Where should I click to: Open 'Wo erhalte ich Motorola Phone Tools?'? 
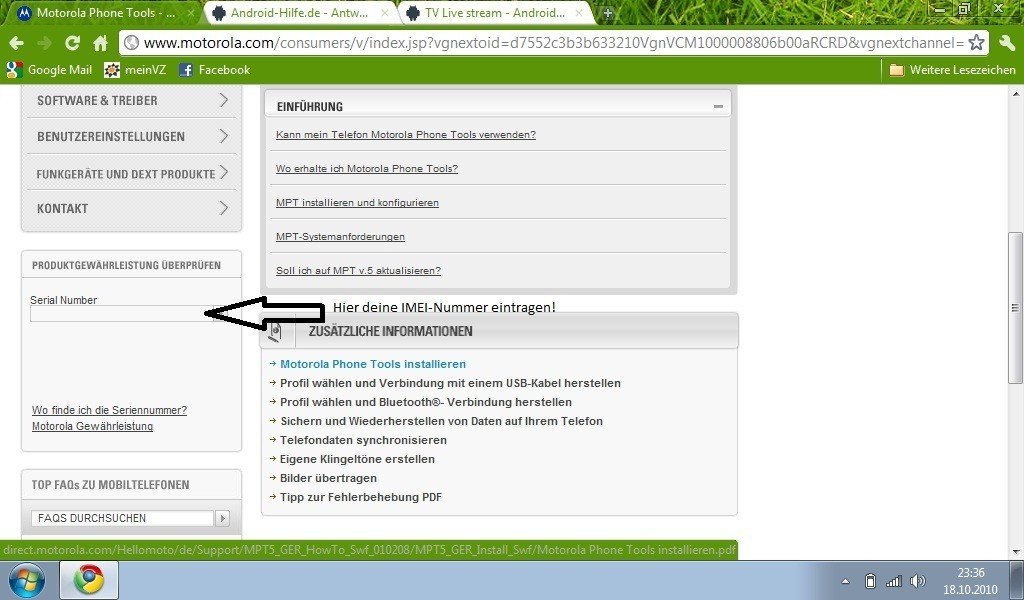point(366,168)
